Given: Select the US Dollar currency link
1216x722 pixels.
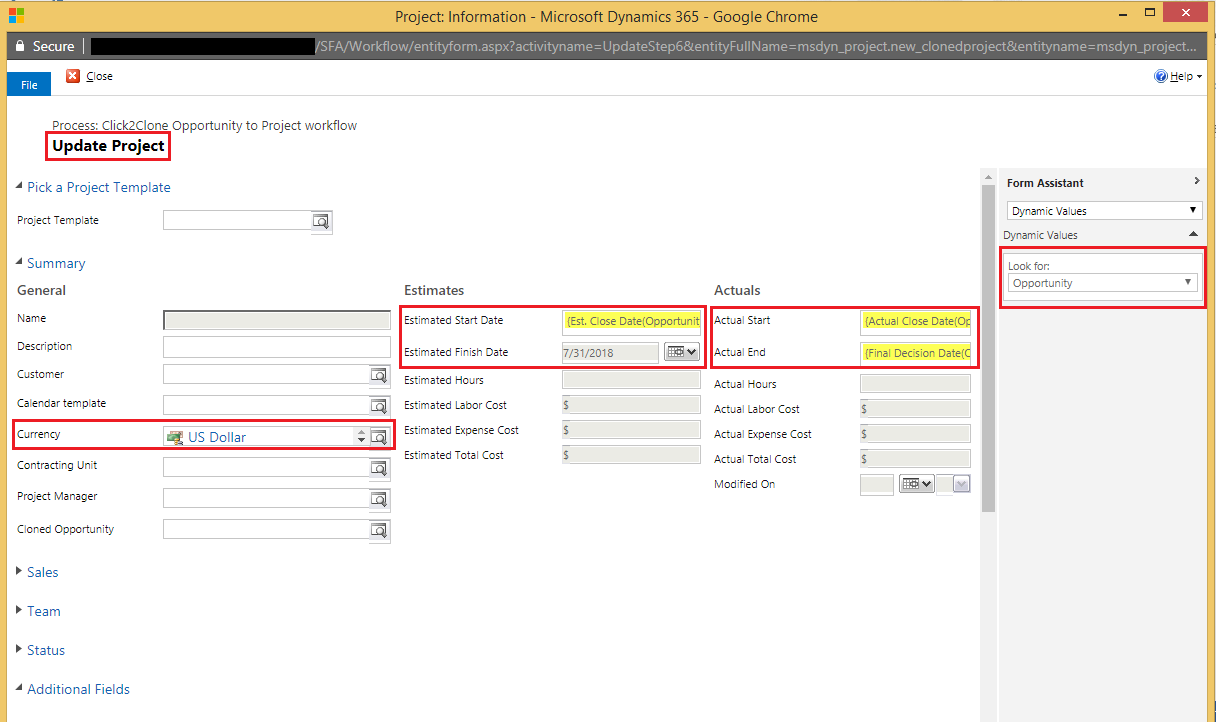Looking at the screenshot, I should (217, 437).
